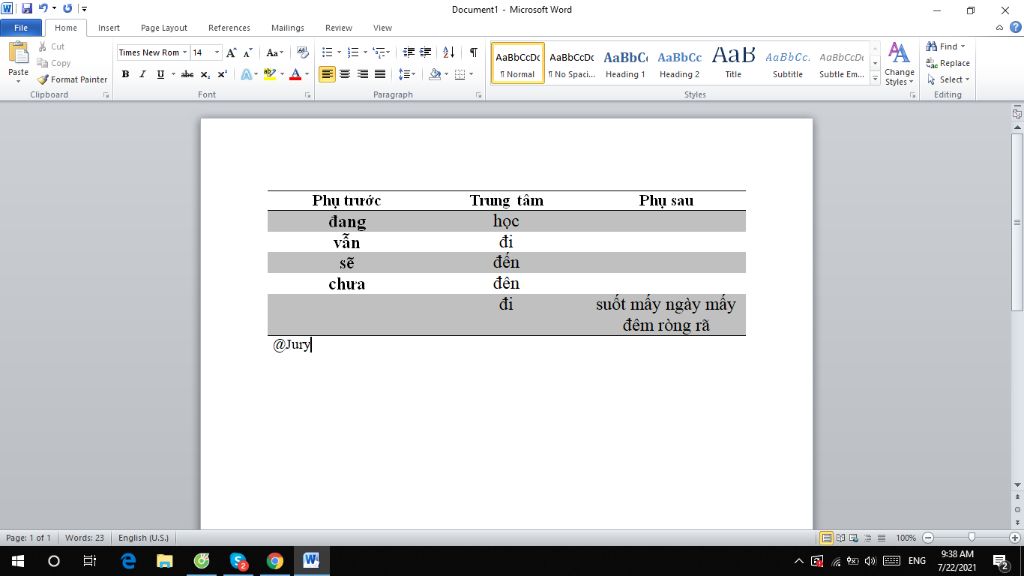The width and height of the screenshot is (1024, 576).
Task: Click the Shading paint bucket
Action: pyautogui.click(x=435, y=74)
